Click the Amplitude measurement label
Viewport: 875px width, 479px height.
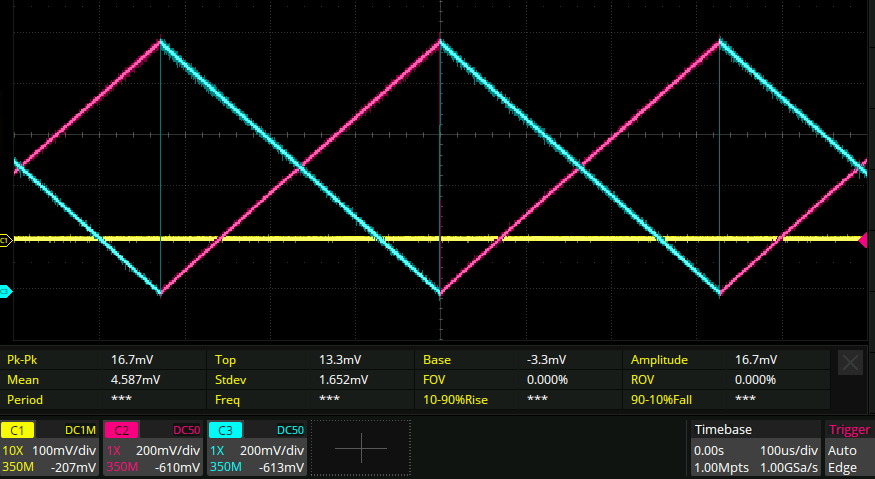(x=659, y=360)
